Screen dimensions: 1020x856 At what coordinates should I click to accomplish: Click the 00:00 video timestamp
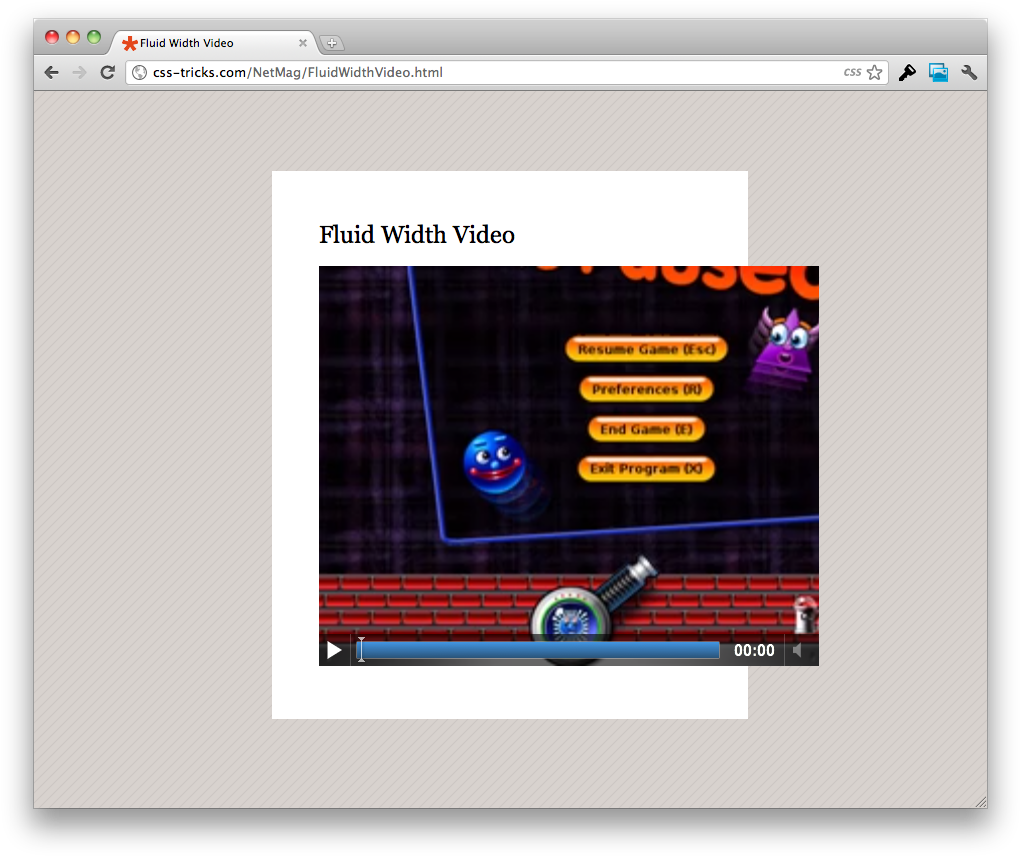click(752, 650)
